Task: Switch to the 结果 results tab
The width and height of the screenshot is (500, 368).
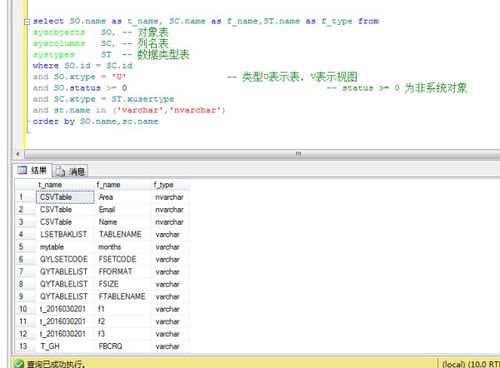Action: [33, 170]
